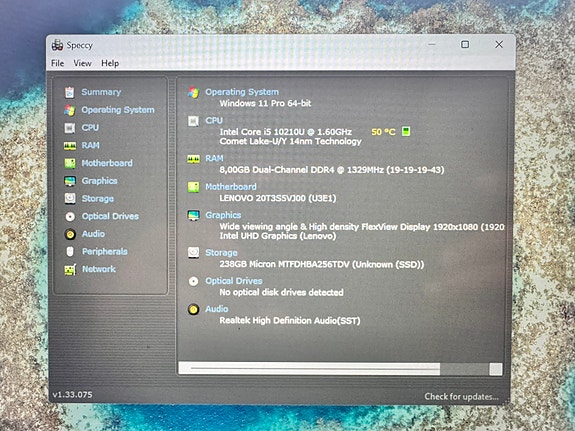This screenshot has height=431, width=575.
Task: Click the Optical Drives disc icon in the sidebar
Action: tap(70, 216)
